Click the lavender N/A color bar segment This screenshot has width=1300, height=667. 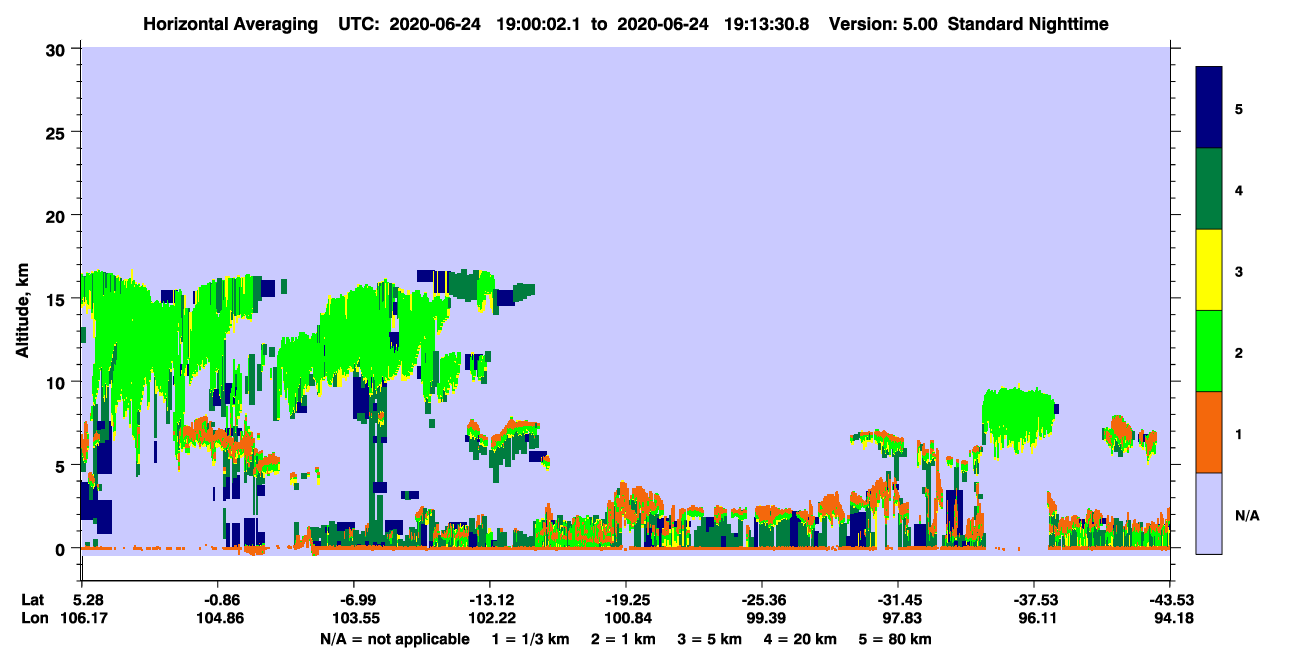click(1209, 513)
